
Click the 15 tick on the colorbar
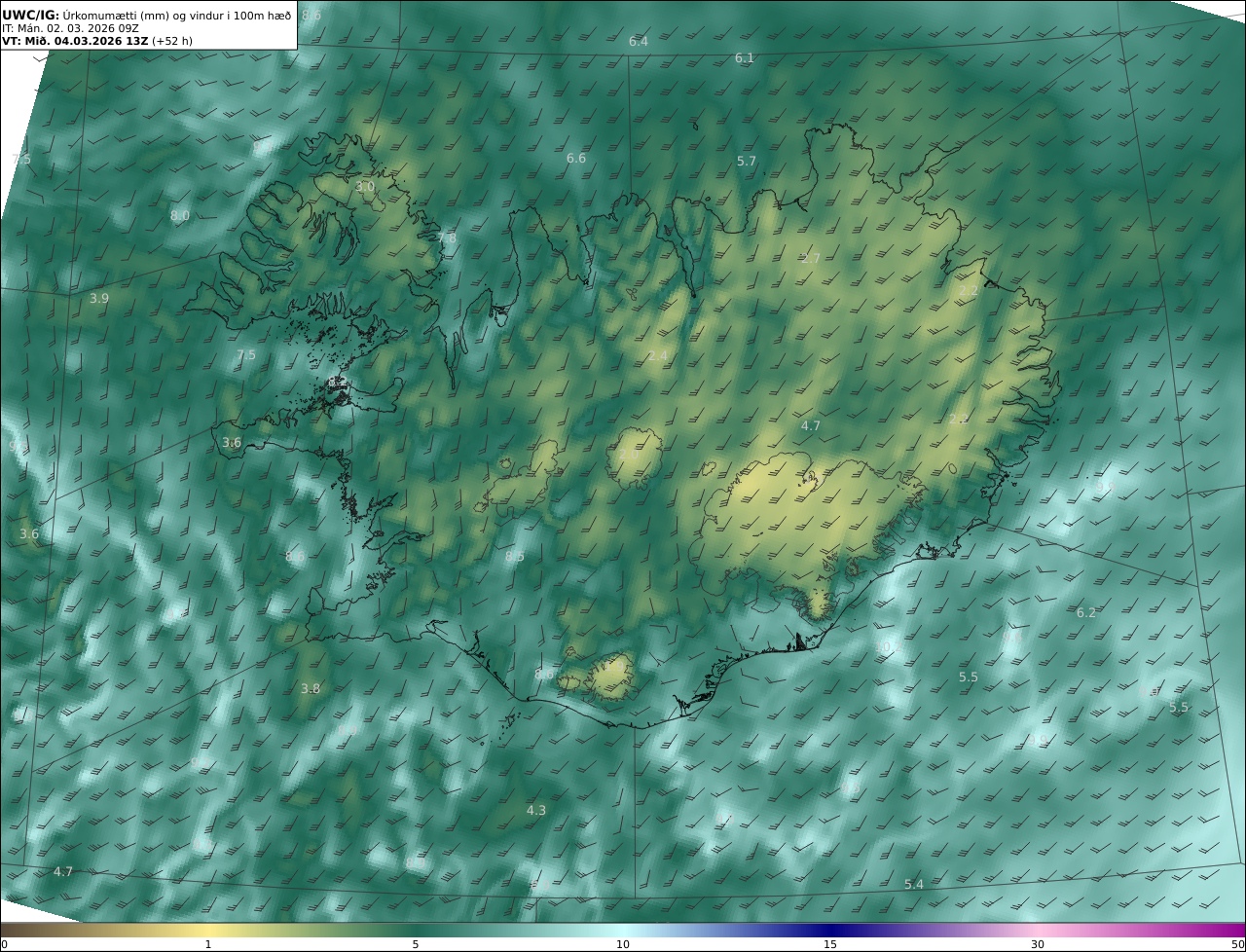pos(830,944)
